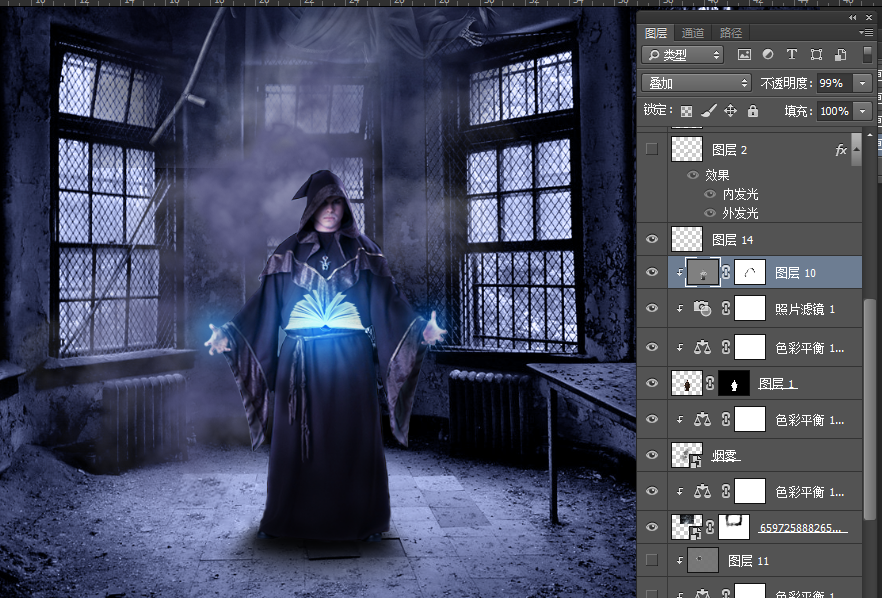Hide layer 图层 1 with eye icon

[652, 383]
